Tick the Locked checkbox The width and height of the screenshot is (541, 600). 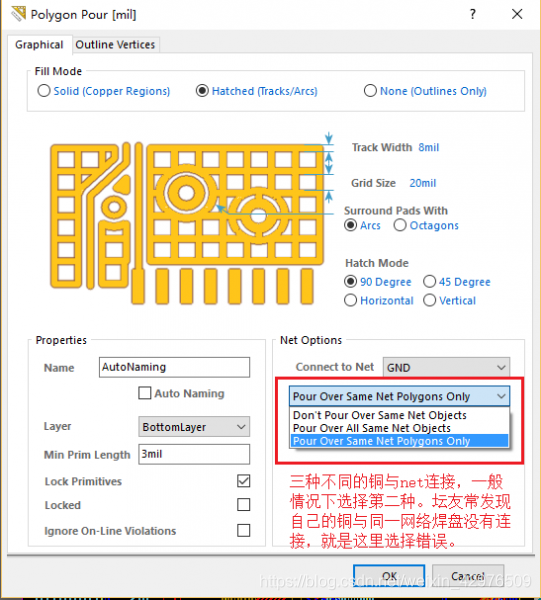[x=244, y=505]
